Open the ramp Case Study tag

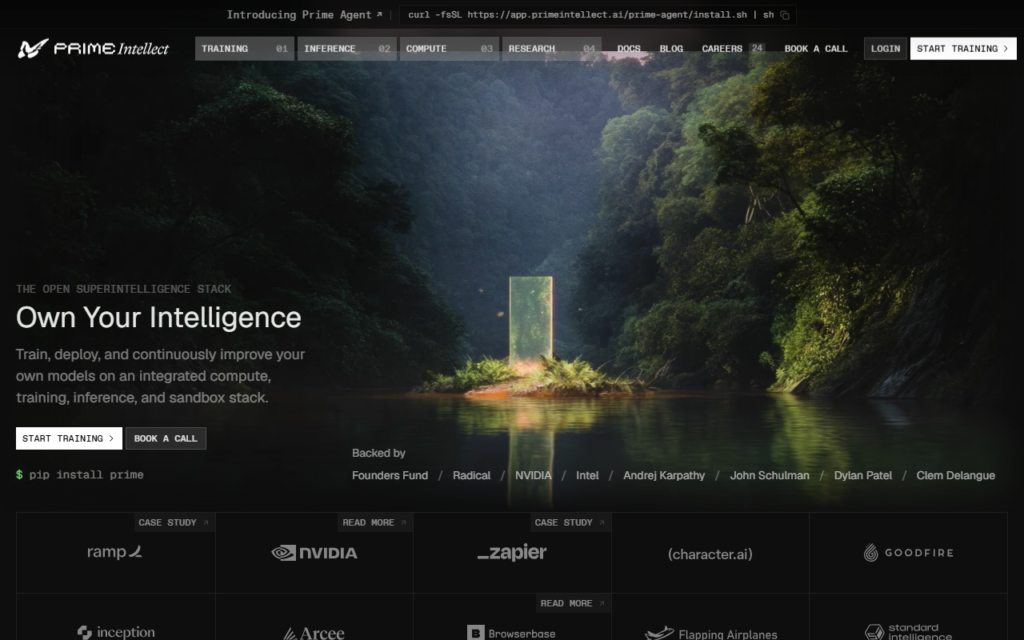coord(174,522)
